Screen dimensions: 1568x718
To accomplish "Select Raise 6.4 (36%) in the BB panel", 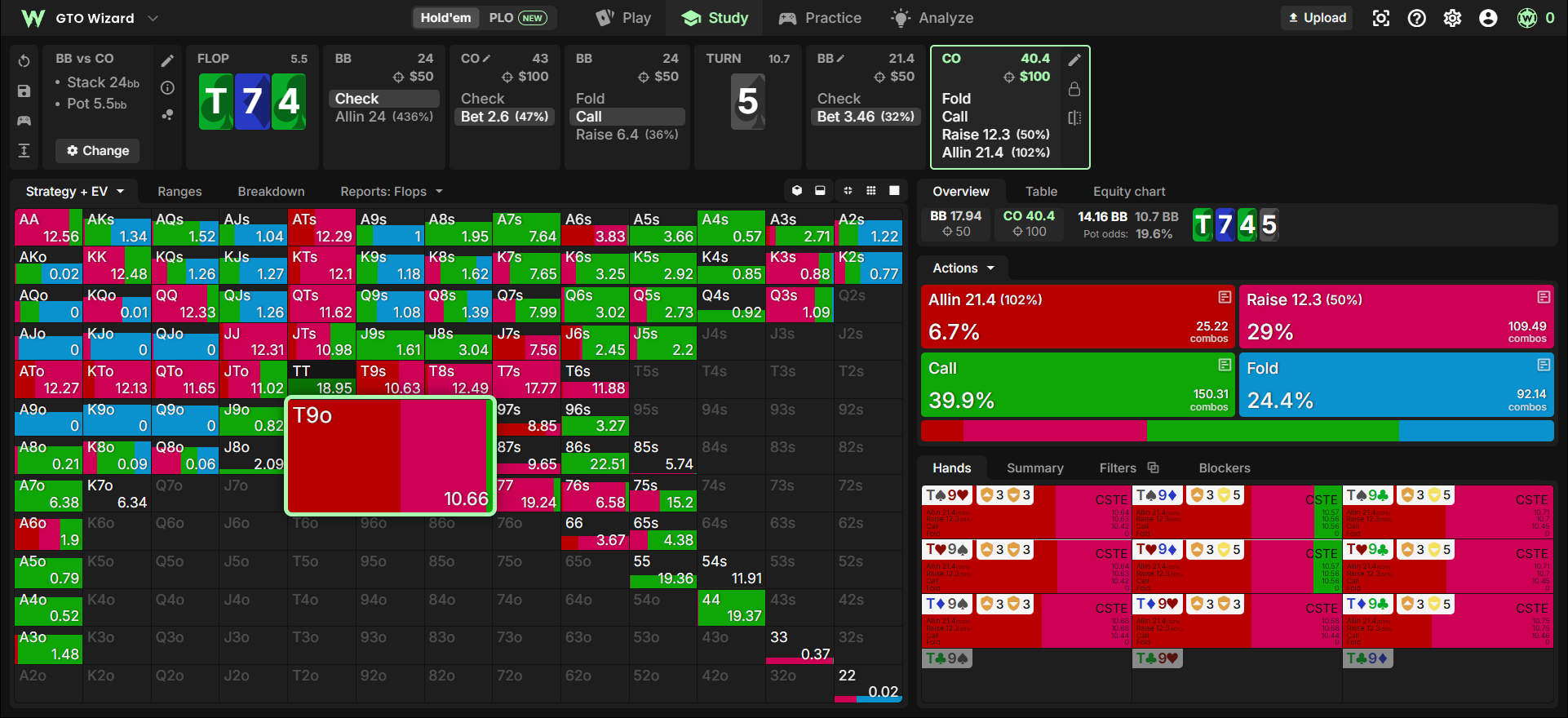I will (627, 135).
